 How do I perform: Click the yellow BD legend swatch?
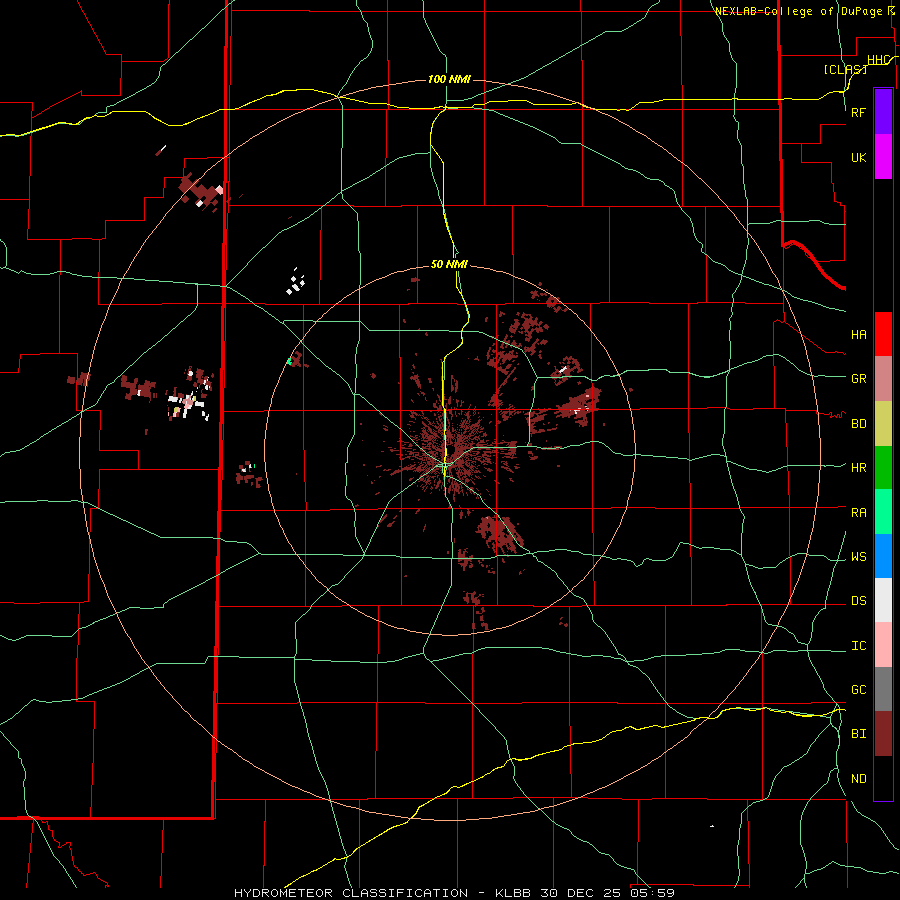pyautogui.click(x=883, y=424)
